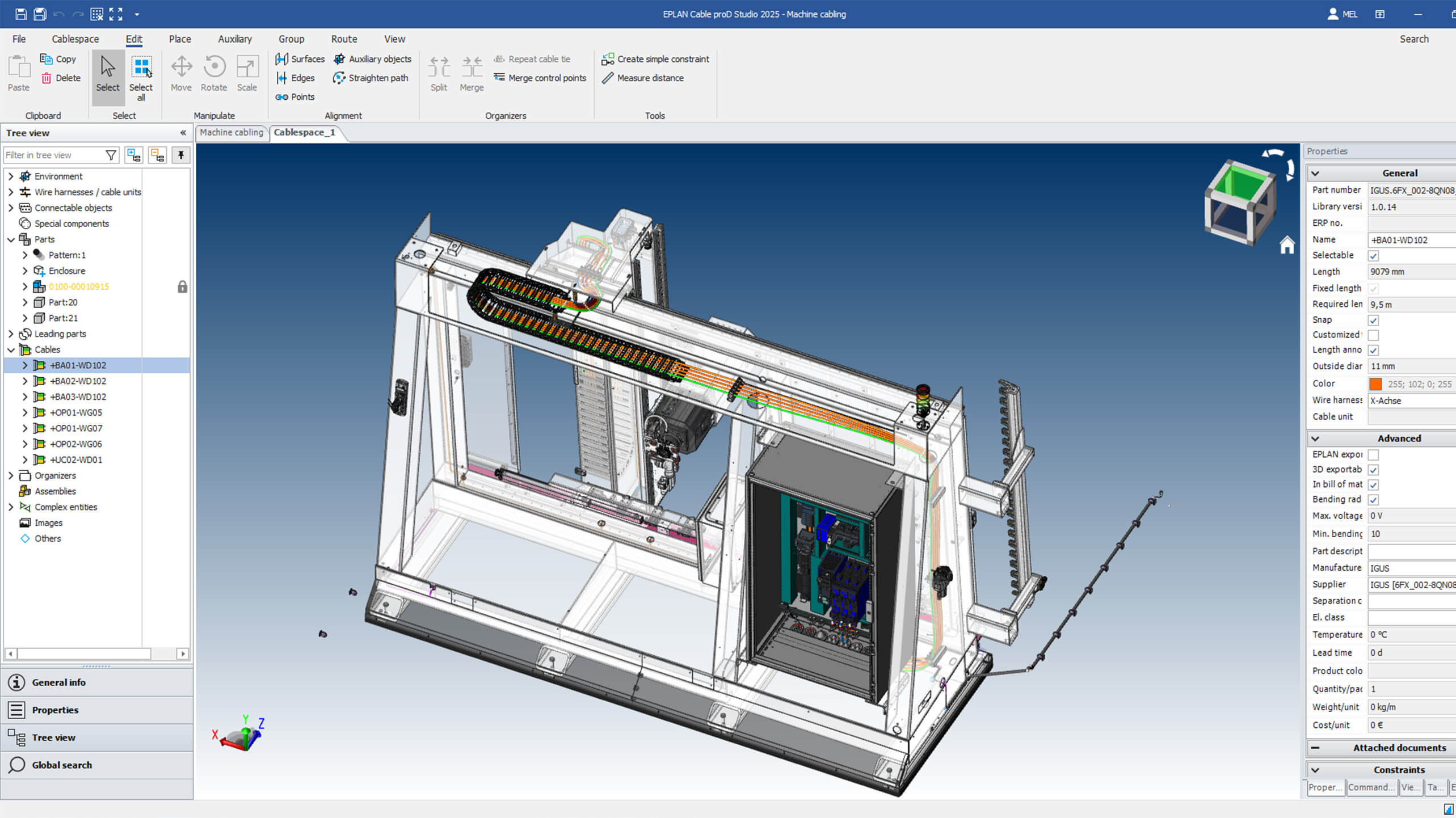The image size is (1456, 818).
Task: Switch to the Machine cabling tab
Action: (232, 132)
